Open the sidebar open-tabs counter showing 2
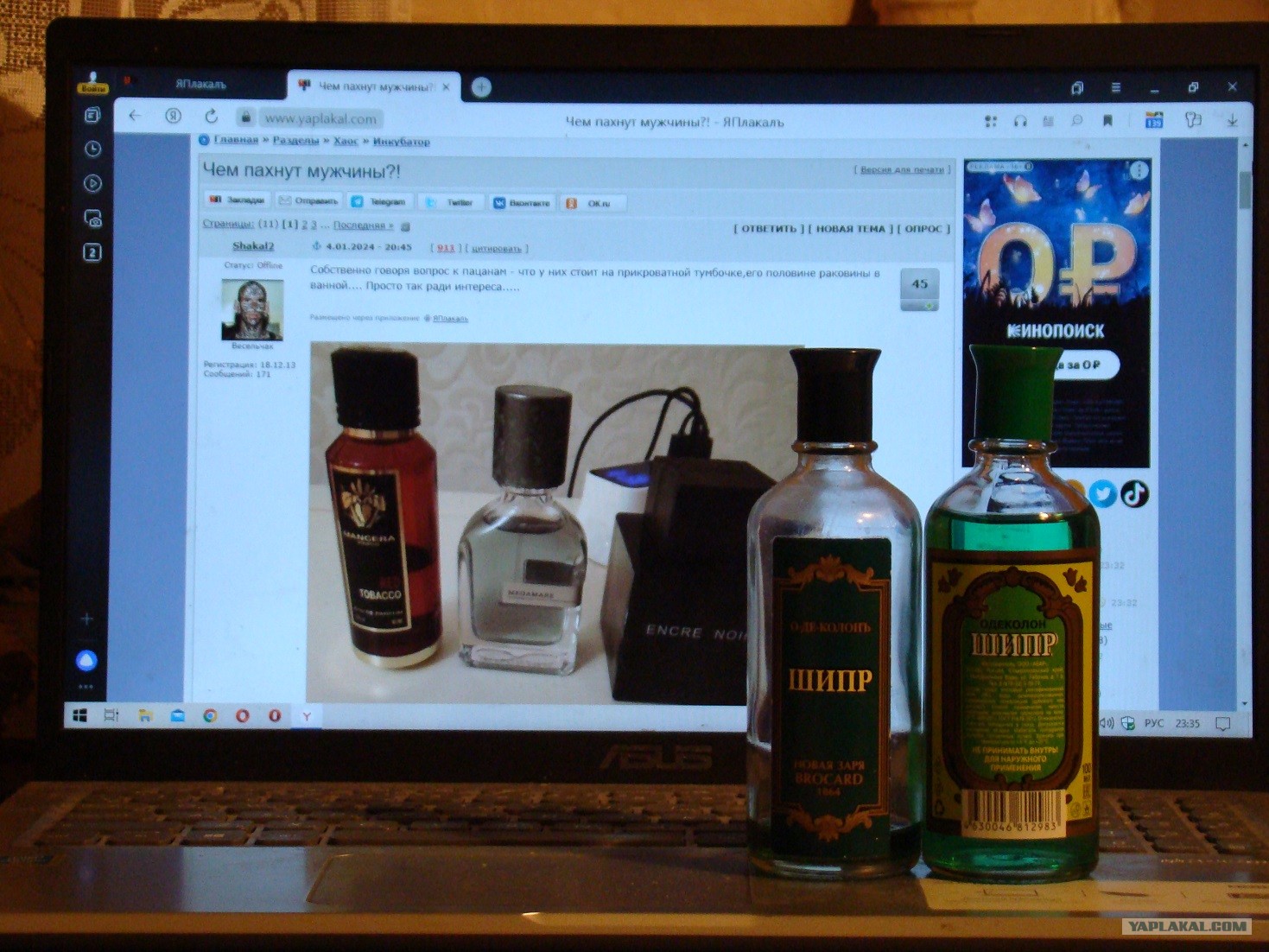The image size is (1269, 952). click(92, 252)
